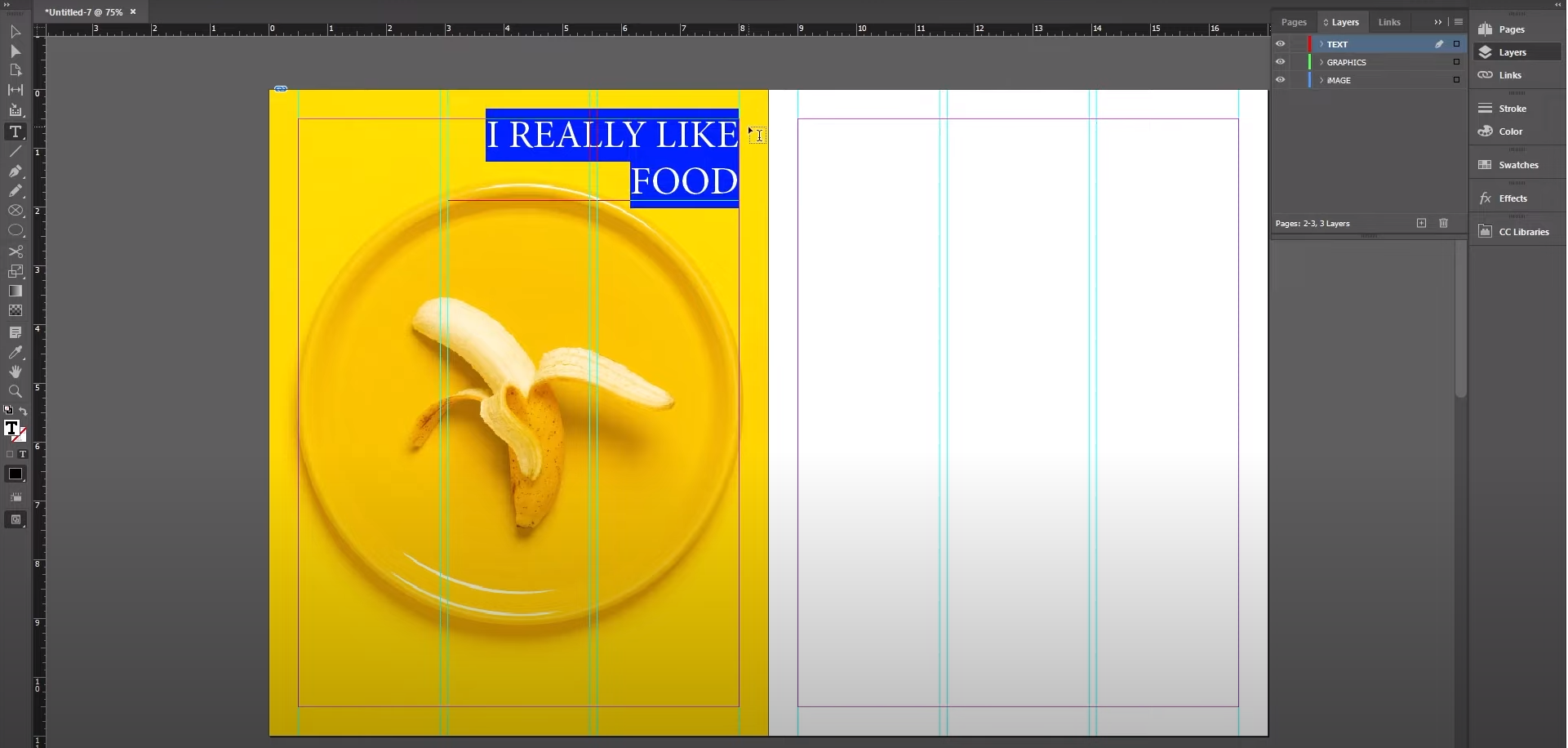The width and height of the screenshot is (1568, 748).
Task: Open Effects panel from dock
Action: [1517, 198]
